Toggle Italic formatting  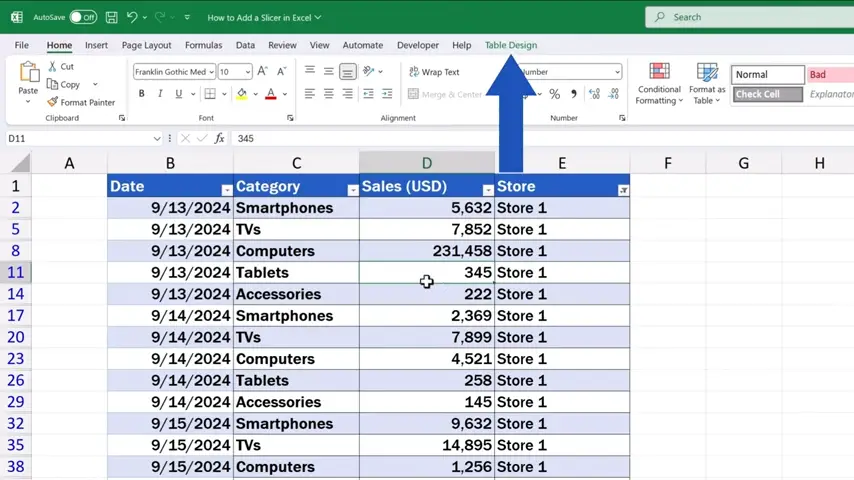pyautogui.click(x=160, y=94)
